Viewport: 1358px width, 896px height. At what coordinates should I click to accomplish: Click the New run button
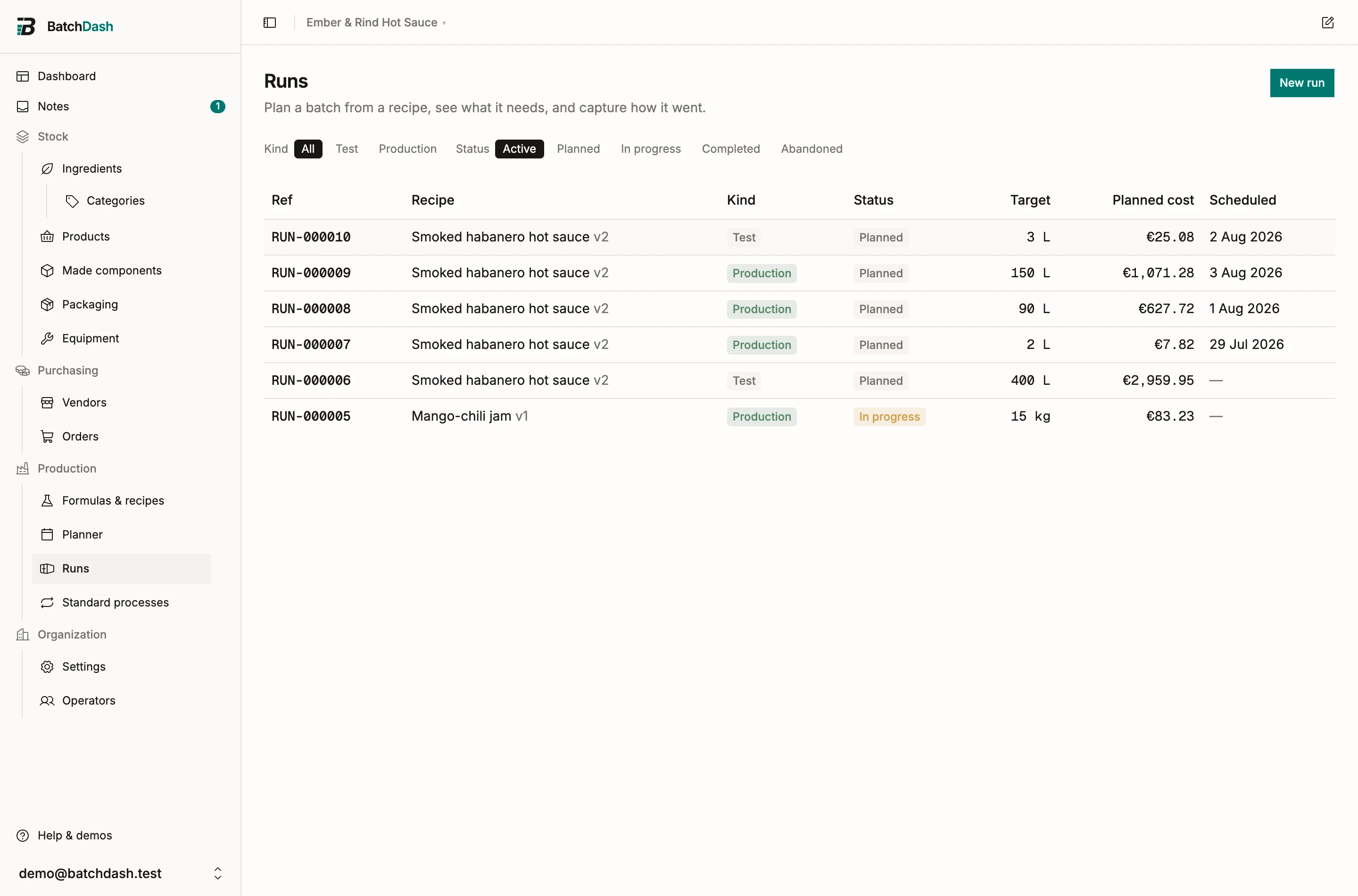[x=1302, y=83]
